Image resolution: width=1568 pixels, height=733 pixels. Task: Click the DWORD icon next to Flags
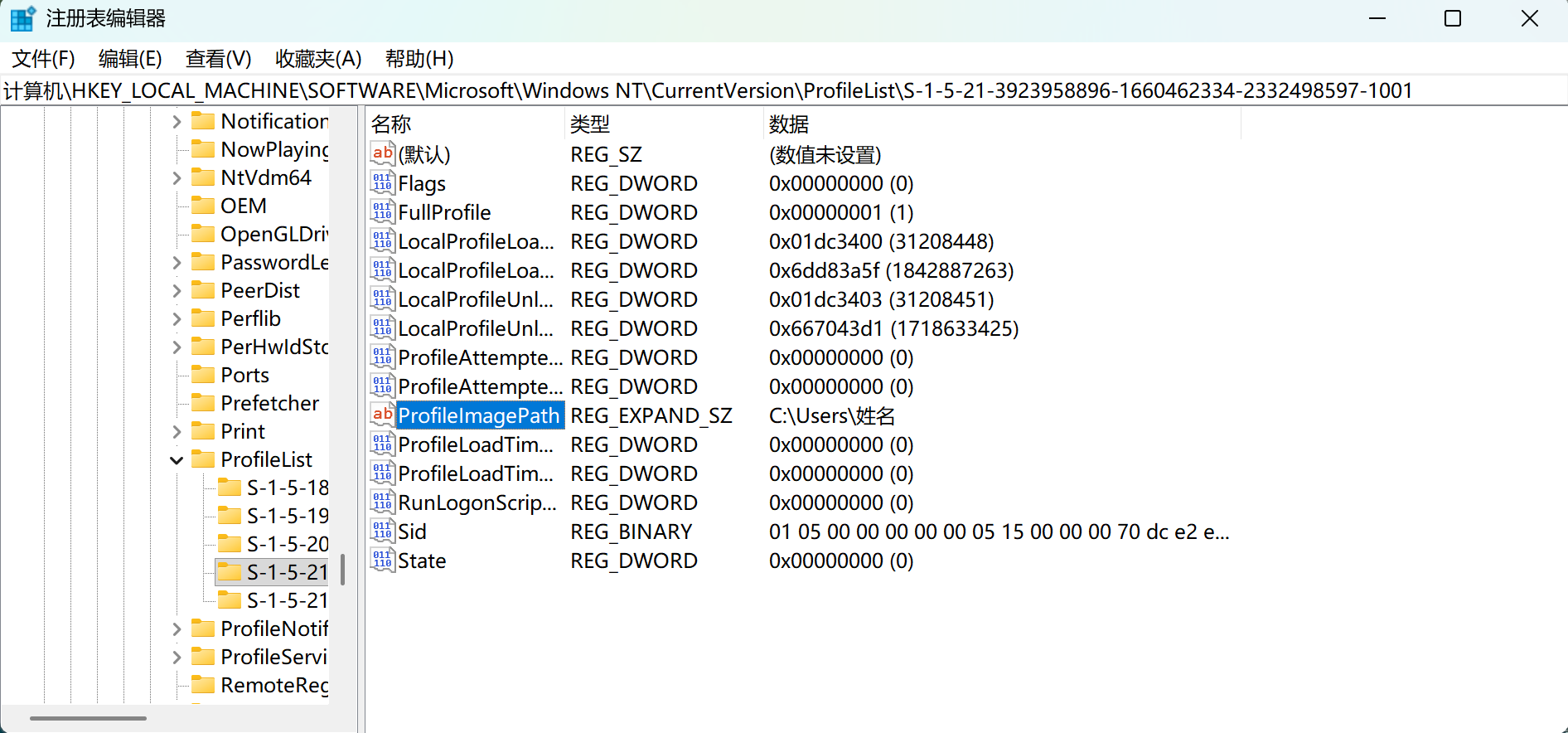tap(382, 183)
